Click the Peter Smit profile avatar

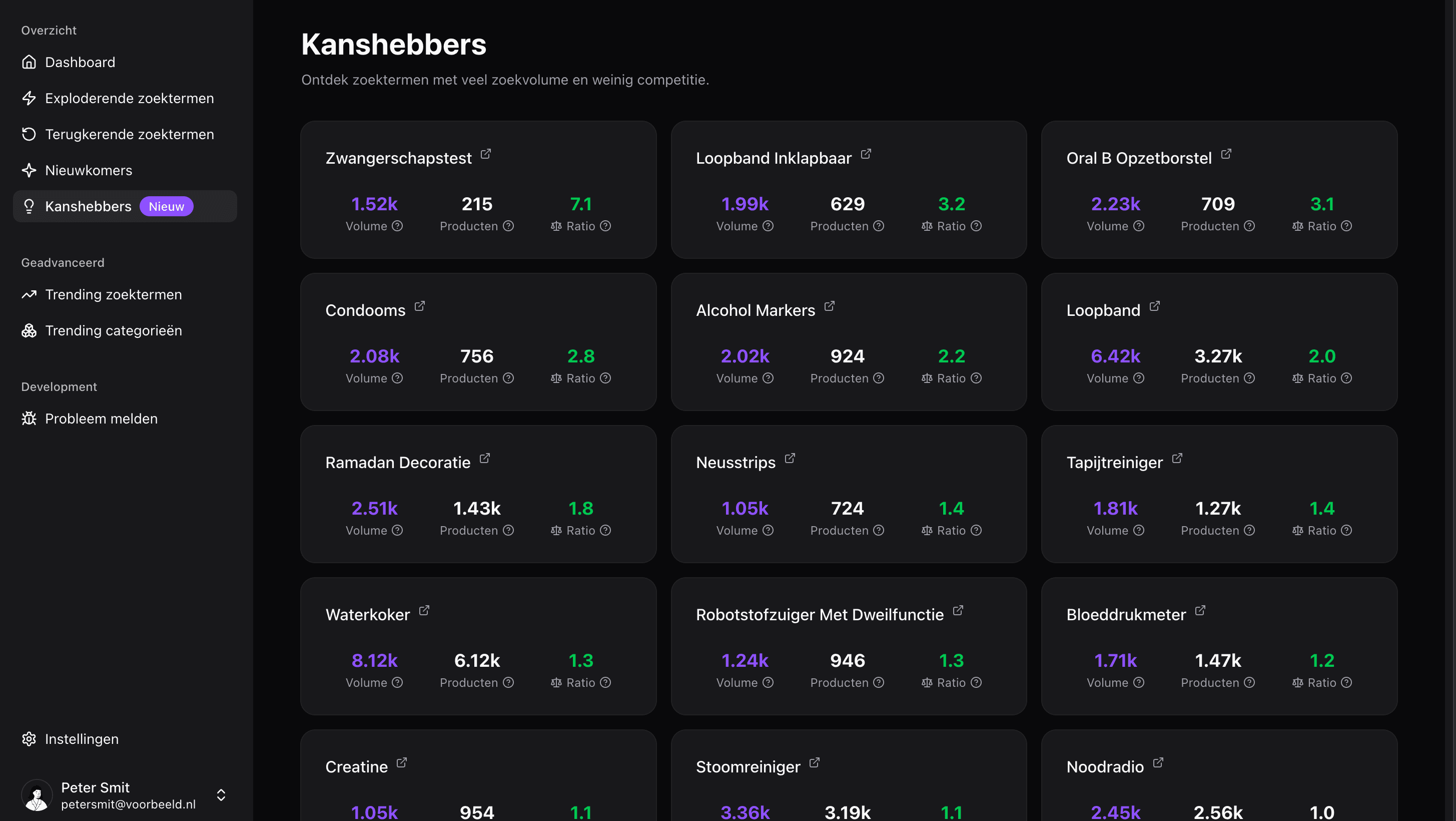[x=36, y=795]
